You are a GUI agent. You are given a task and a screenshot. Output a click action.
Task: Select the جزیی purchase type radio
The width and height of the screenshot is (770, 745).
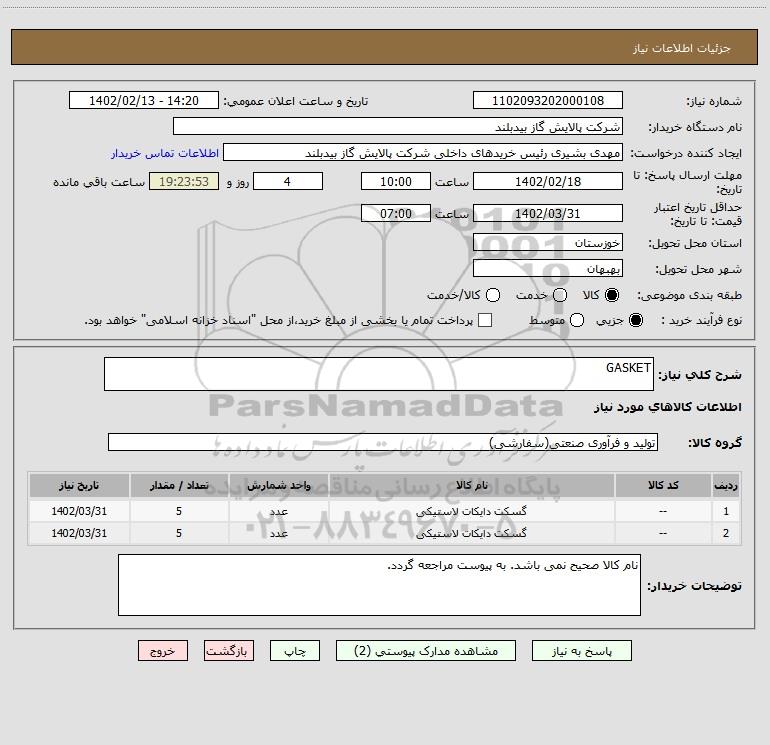tap(635, 320)
